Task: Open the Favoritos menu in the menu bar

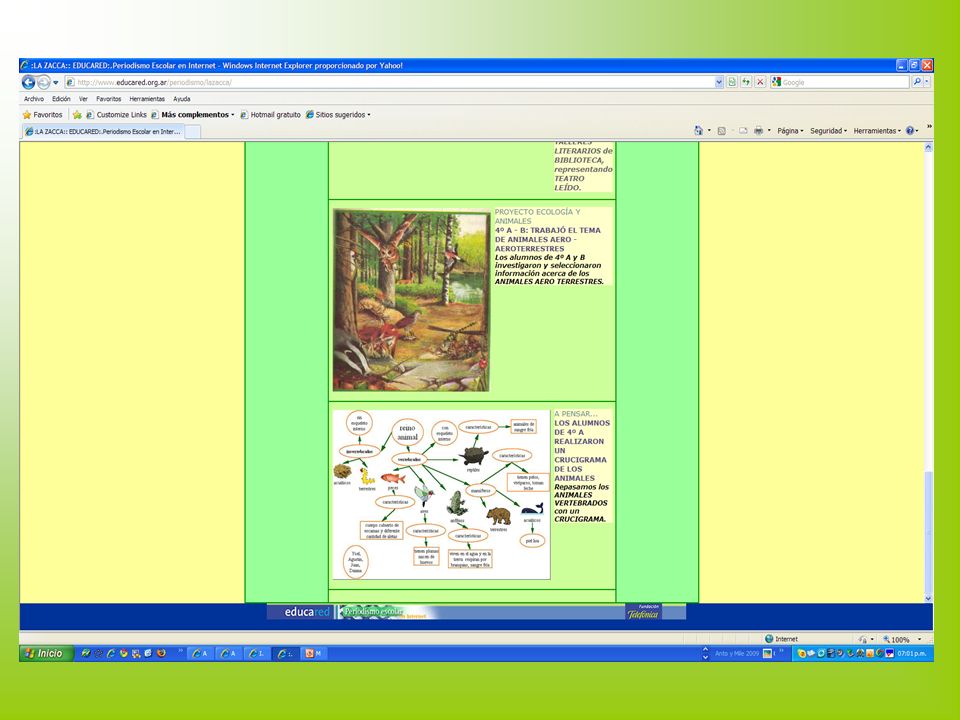Action: click(x=108, y=99)
